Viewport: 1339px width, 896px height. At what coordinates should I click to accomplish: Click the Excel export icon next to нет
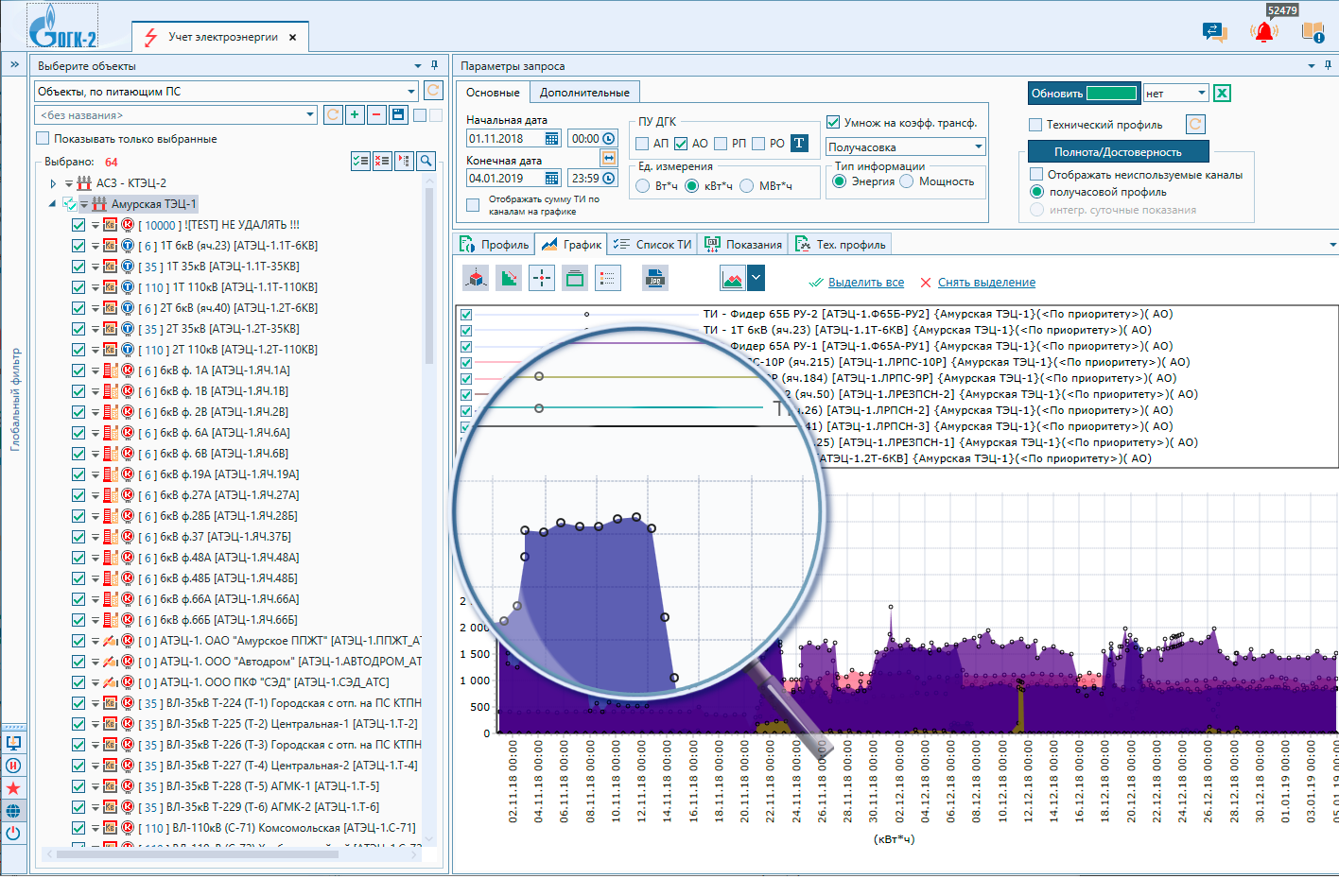click(x=1222, y=93)
